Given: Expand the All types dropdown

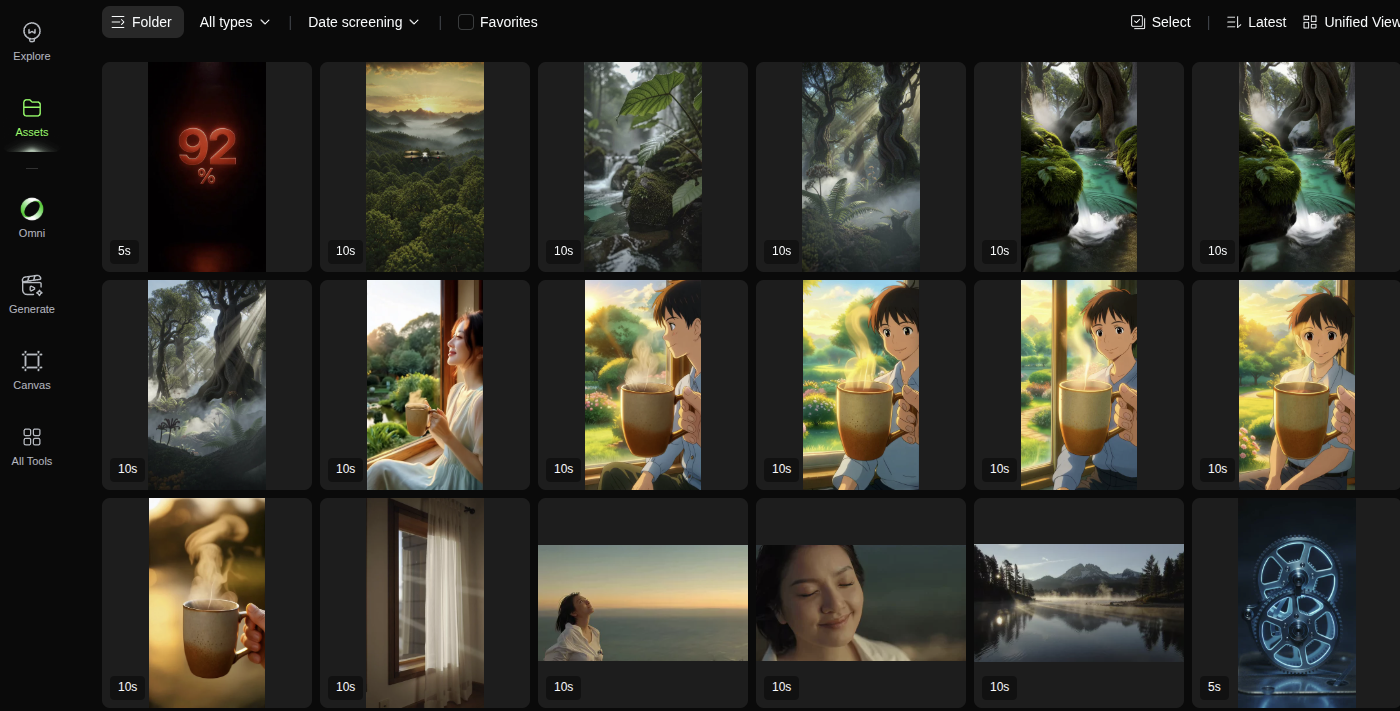Looking at the screenshot, I should [x=235, y=22].
